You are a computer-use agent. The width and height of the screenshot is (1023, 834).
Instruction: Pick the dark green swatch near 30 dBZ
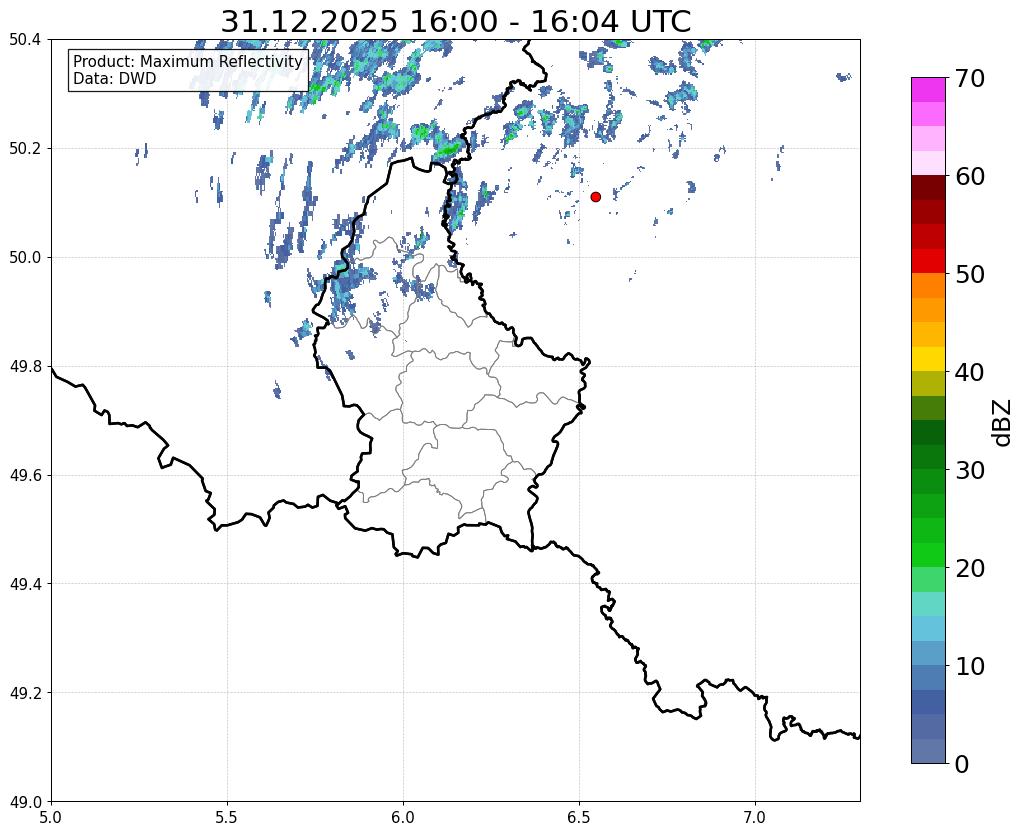[x=928, y=457]
